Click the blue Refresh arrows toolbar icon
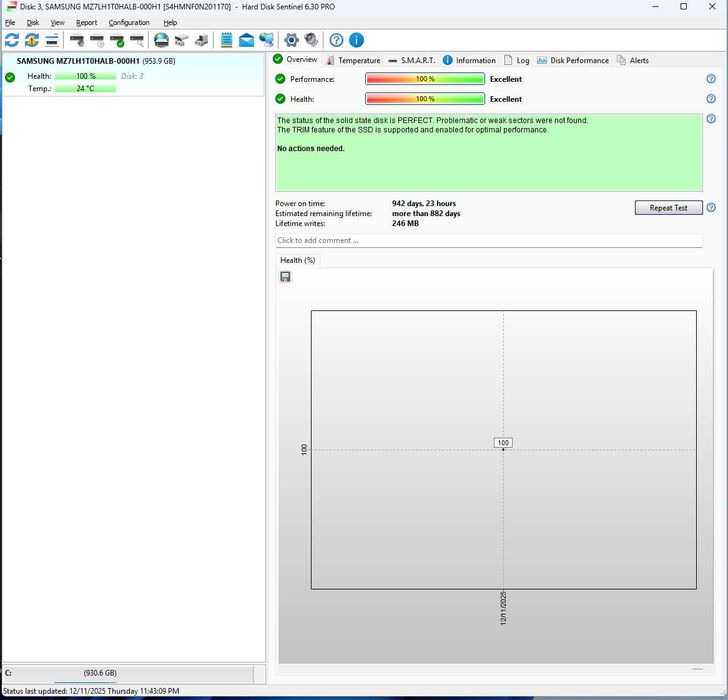This screenshot has width=728, height=700. (12, 40)
